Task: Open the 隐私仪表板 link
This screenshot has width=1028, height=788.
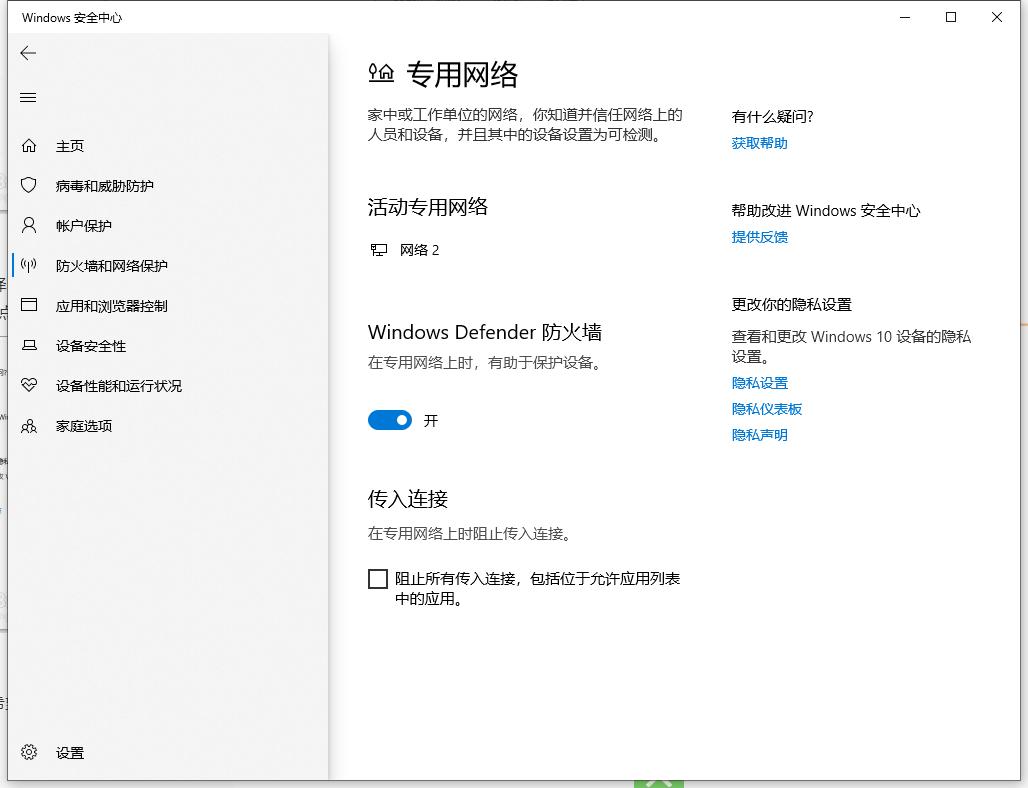Action: [766, 409]
